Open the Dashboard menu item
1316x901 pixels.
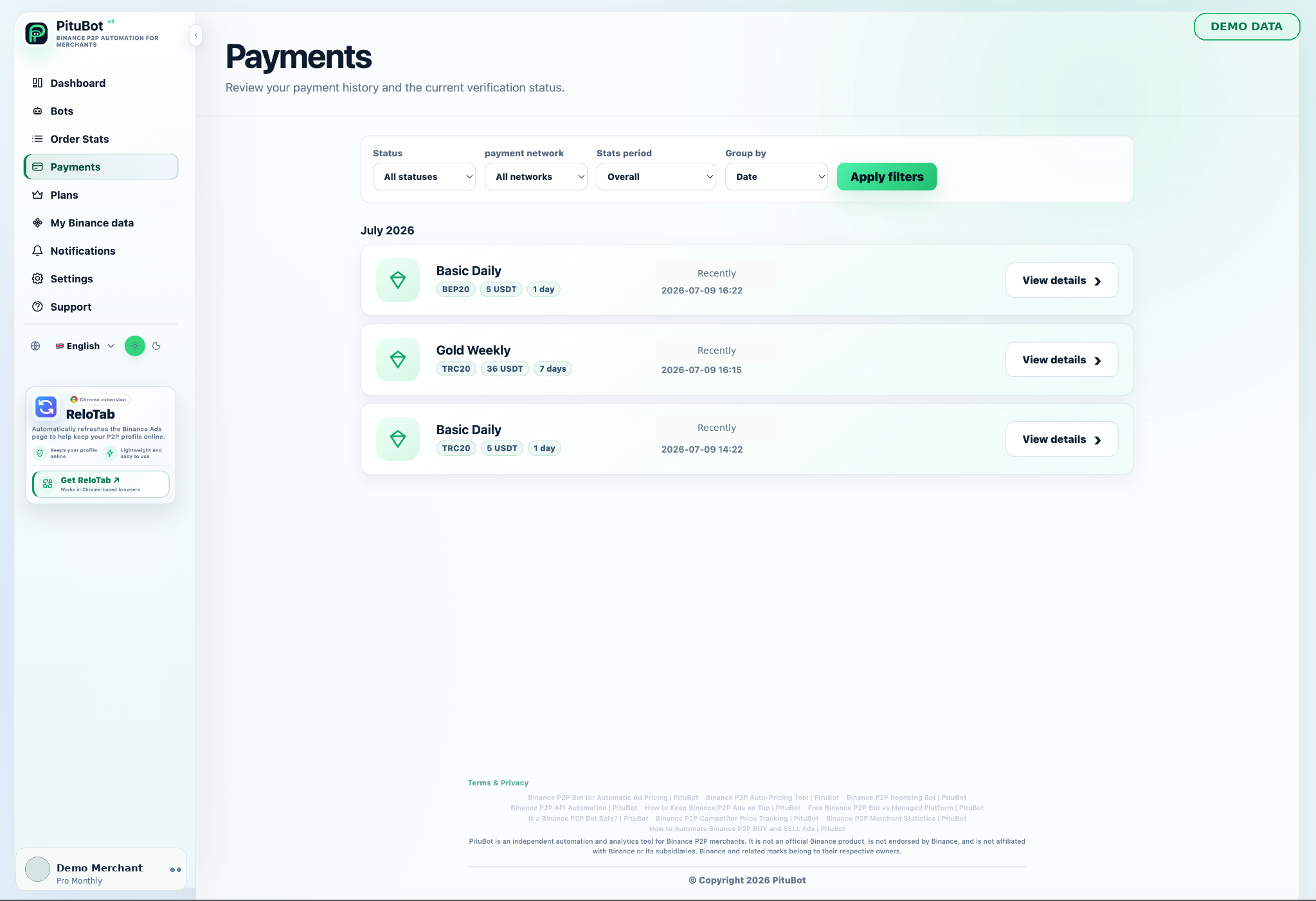(101, 83)
